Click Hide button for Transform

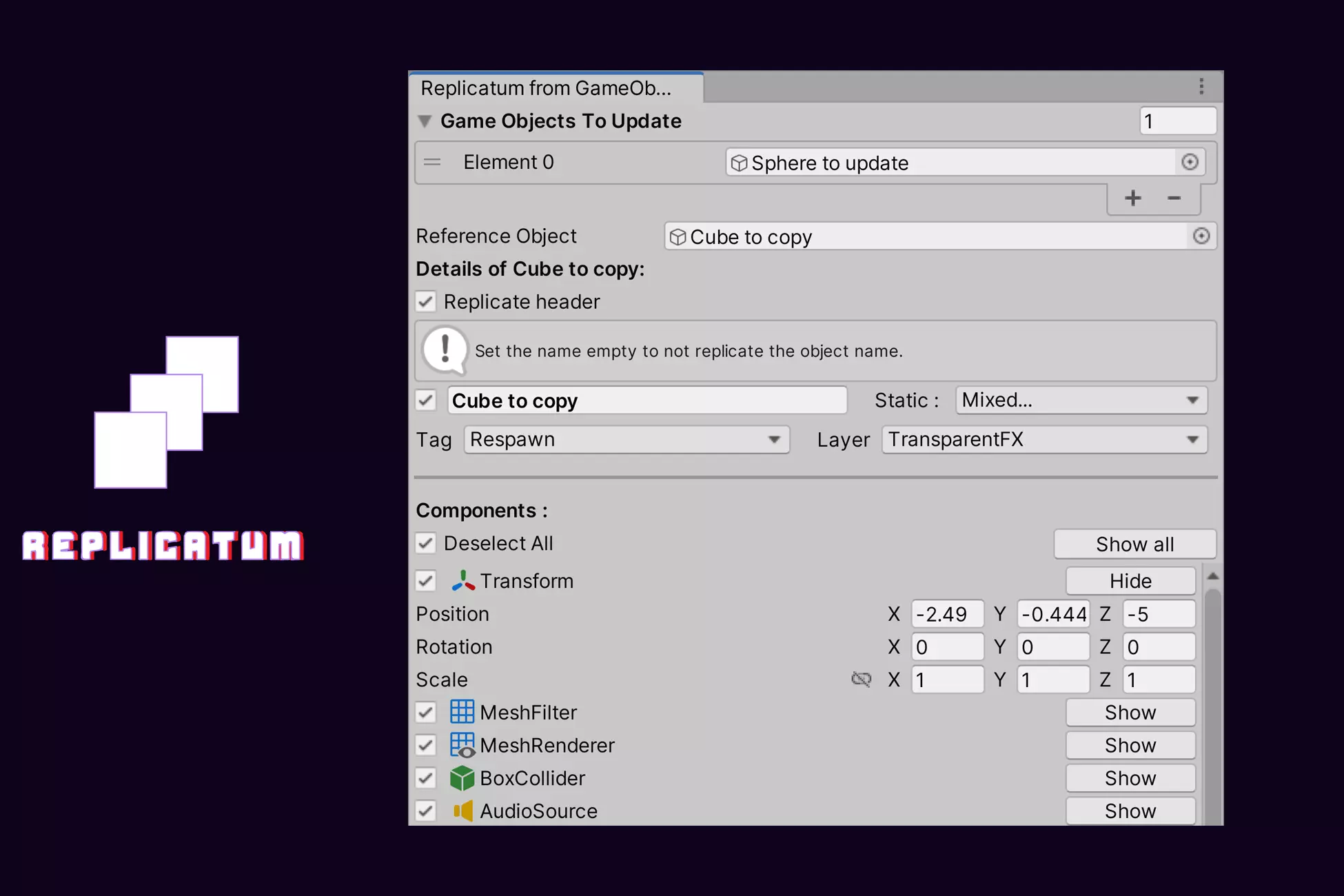tap(1130, 581)
